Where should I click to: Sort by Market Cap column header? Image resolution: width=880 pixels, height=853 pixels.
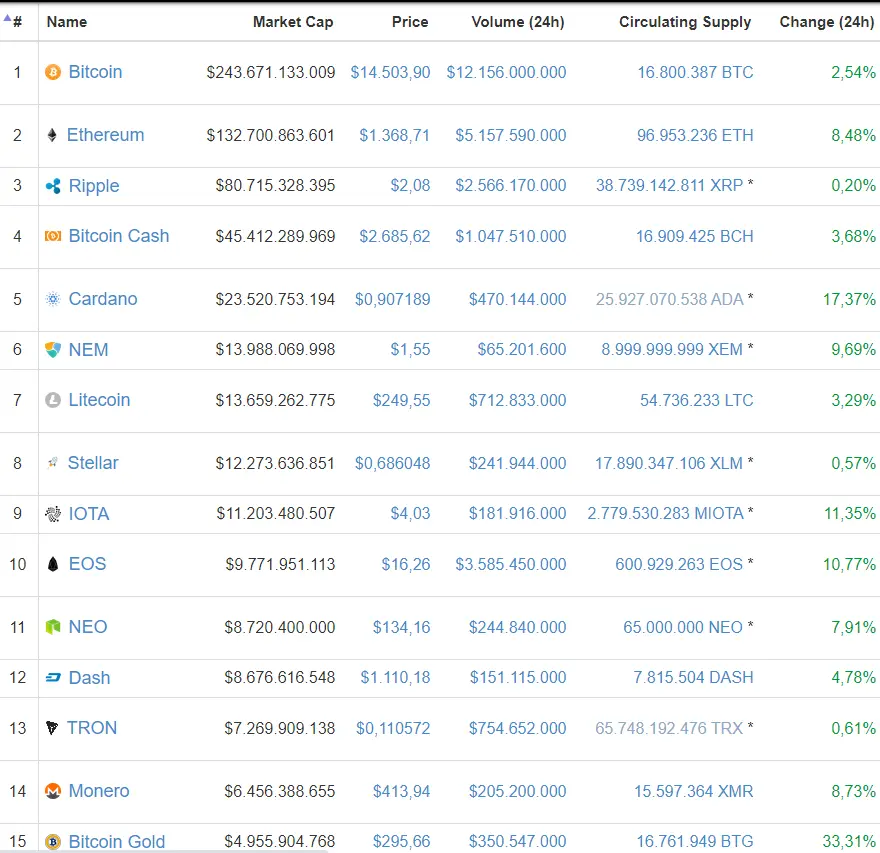(x=293, y=22)
